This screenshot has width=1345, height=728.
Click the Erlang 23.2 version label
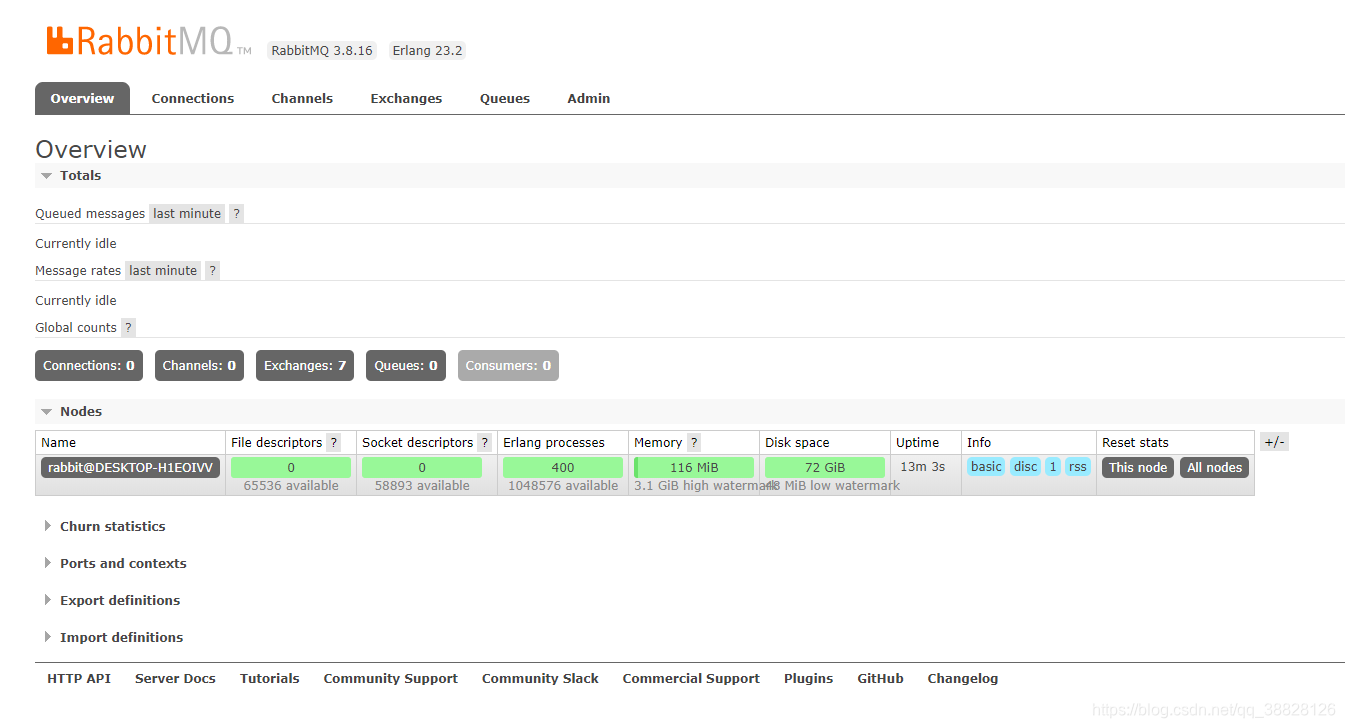coord(427,50)
